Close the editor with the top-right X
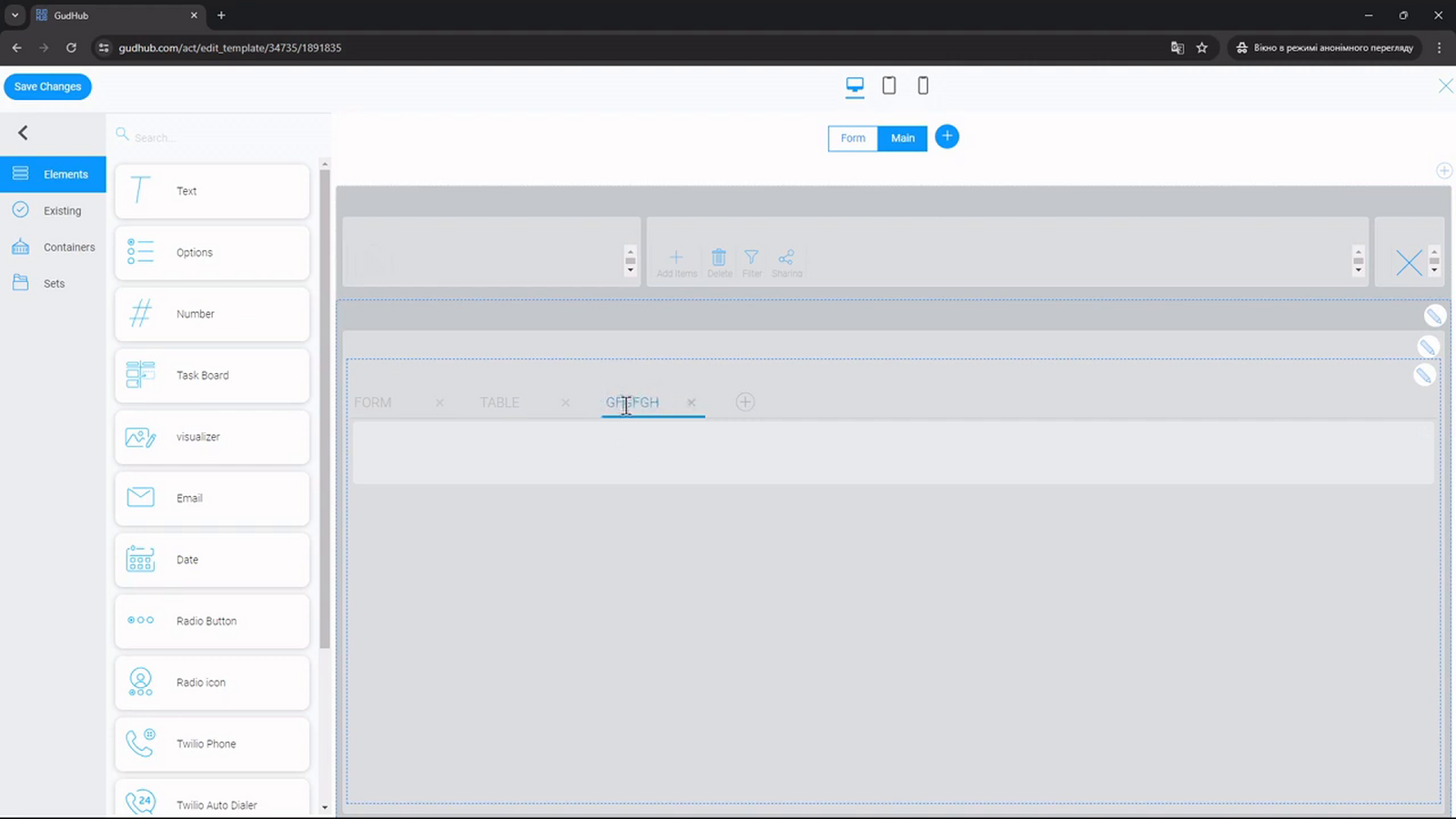 tap(1445, 86)
